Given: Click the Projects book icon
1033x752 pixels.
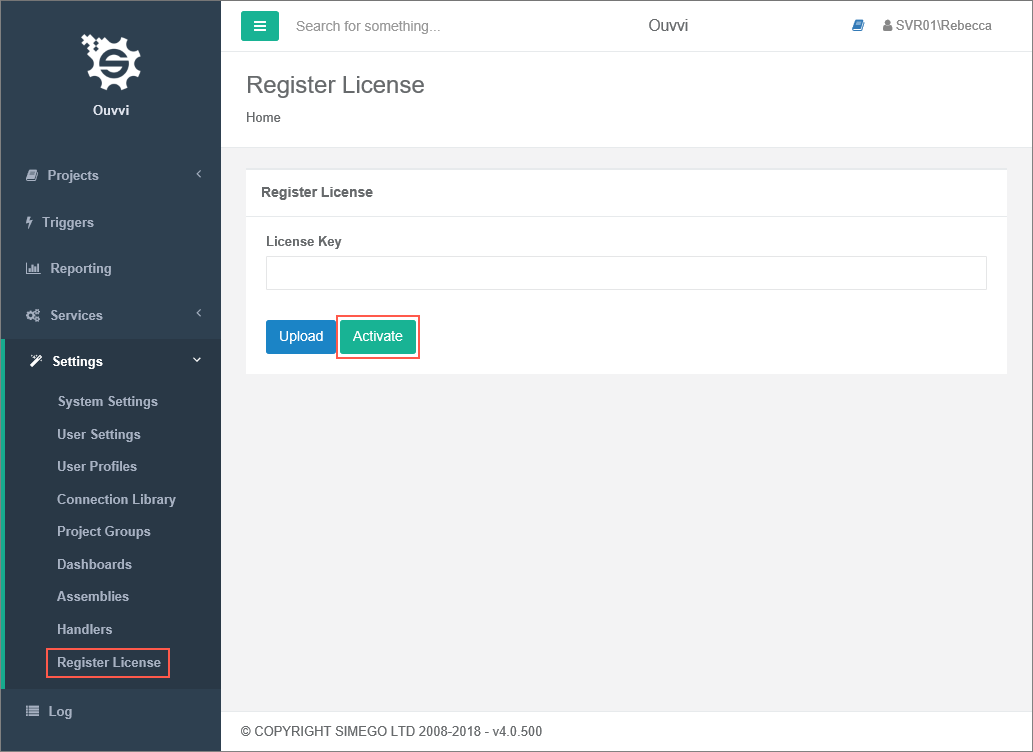Looking at the screenshot, I should click(x=32, y=175).
